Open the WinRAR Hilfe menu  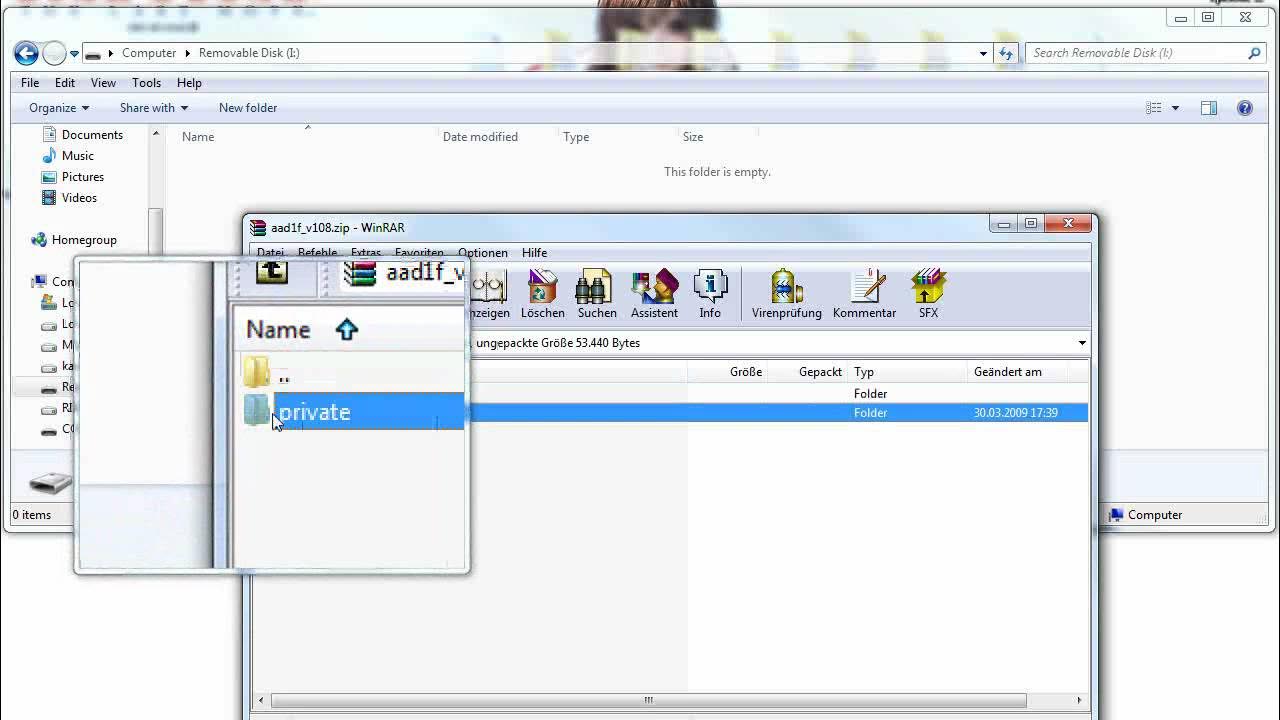pos(534,253)
